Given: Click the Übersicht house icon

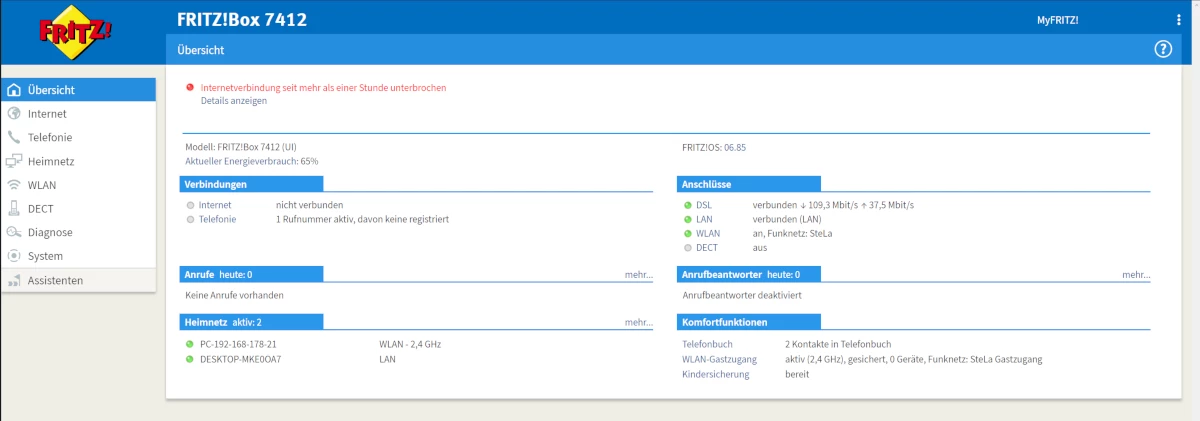Looking at the screenshot, I should click(14, 90).
